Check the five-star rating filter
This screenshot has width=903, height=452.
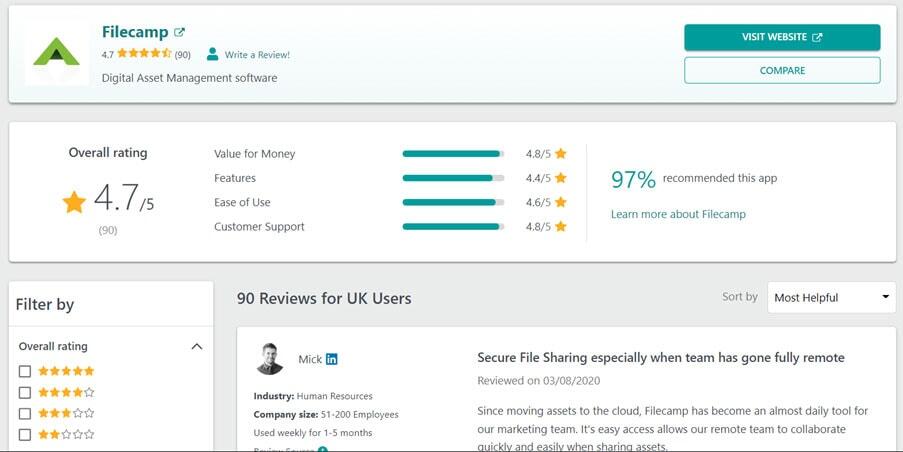(25, 371)
